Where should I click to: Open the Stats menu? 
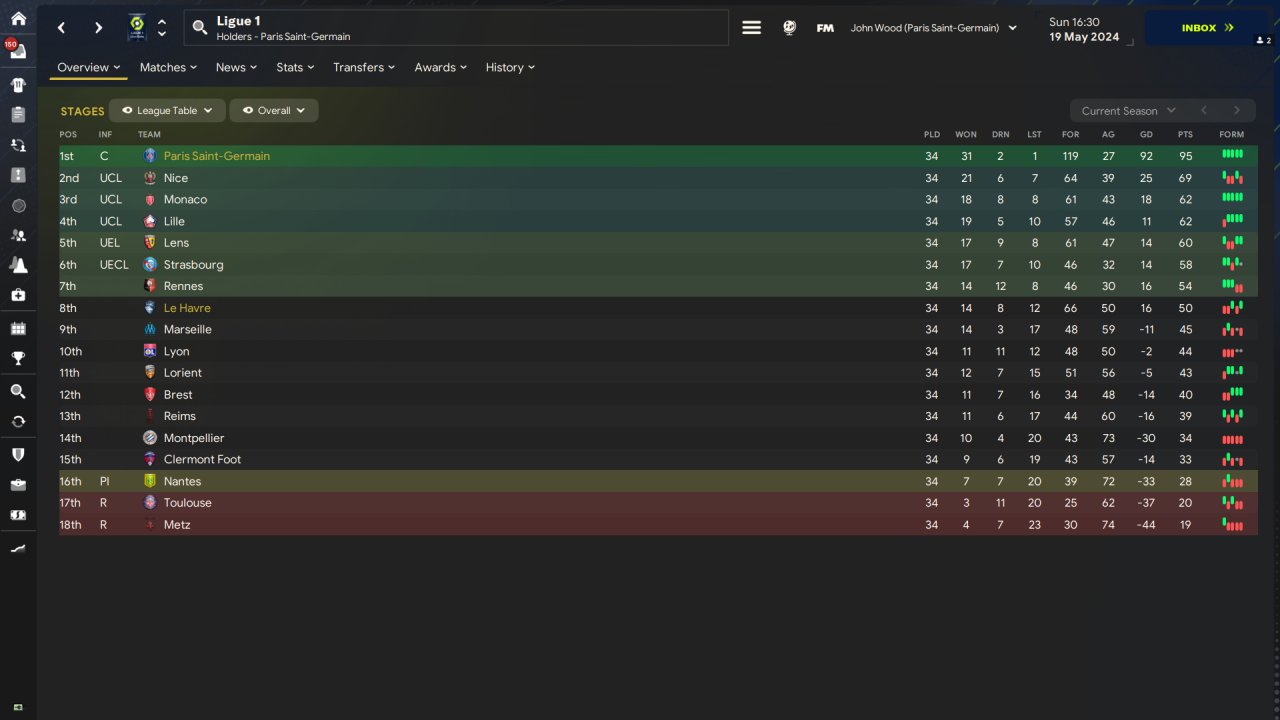click(295, 67)
